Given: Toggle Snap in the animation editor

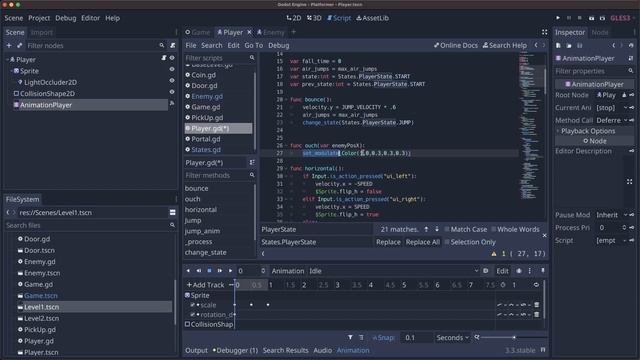Looking at the screenshot, I should pos(383,338).
